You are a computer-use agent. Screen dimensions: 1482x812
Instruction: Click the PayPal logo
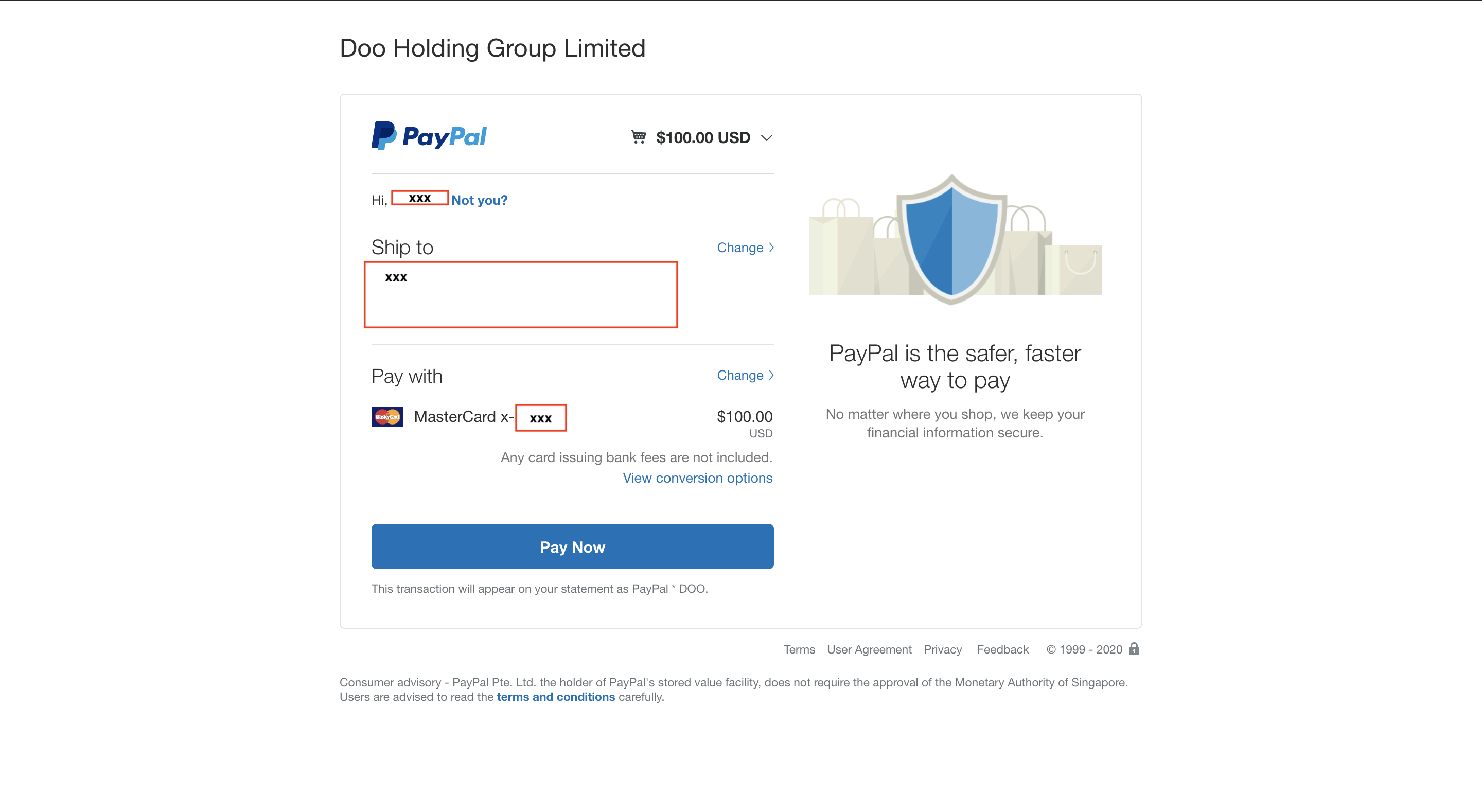click(429, 136)
